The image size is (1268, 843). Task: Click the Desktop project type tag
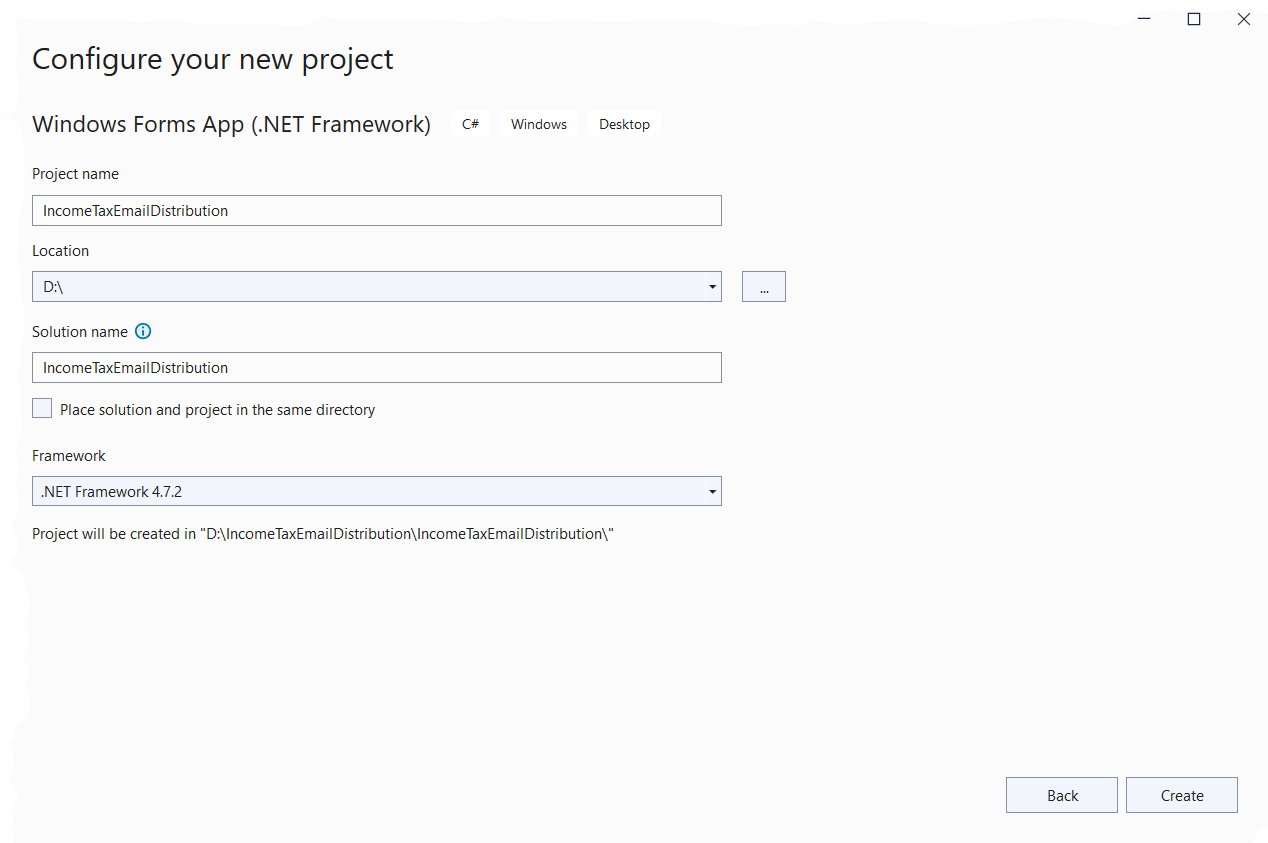coord(624,124)
